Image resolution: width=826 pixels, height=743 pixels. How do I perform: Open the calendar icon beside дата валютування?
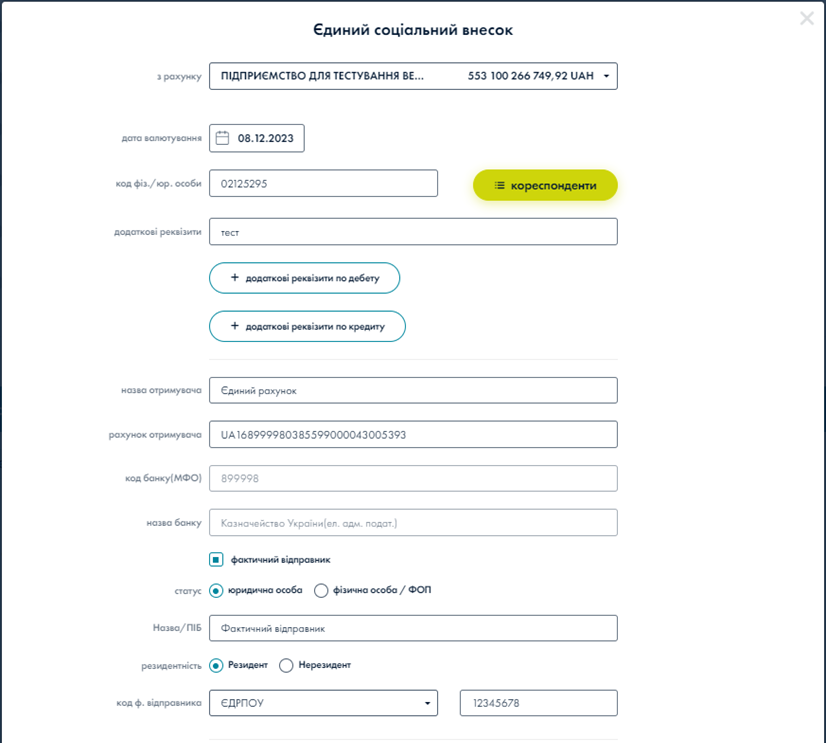[223, 138]
